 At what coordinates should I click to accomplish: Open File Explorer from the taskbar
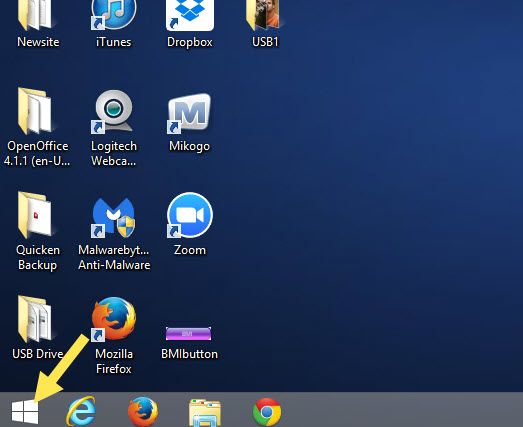[x=205, y=412]
